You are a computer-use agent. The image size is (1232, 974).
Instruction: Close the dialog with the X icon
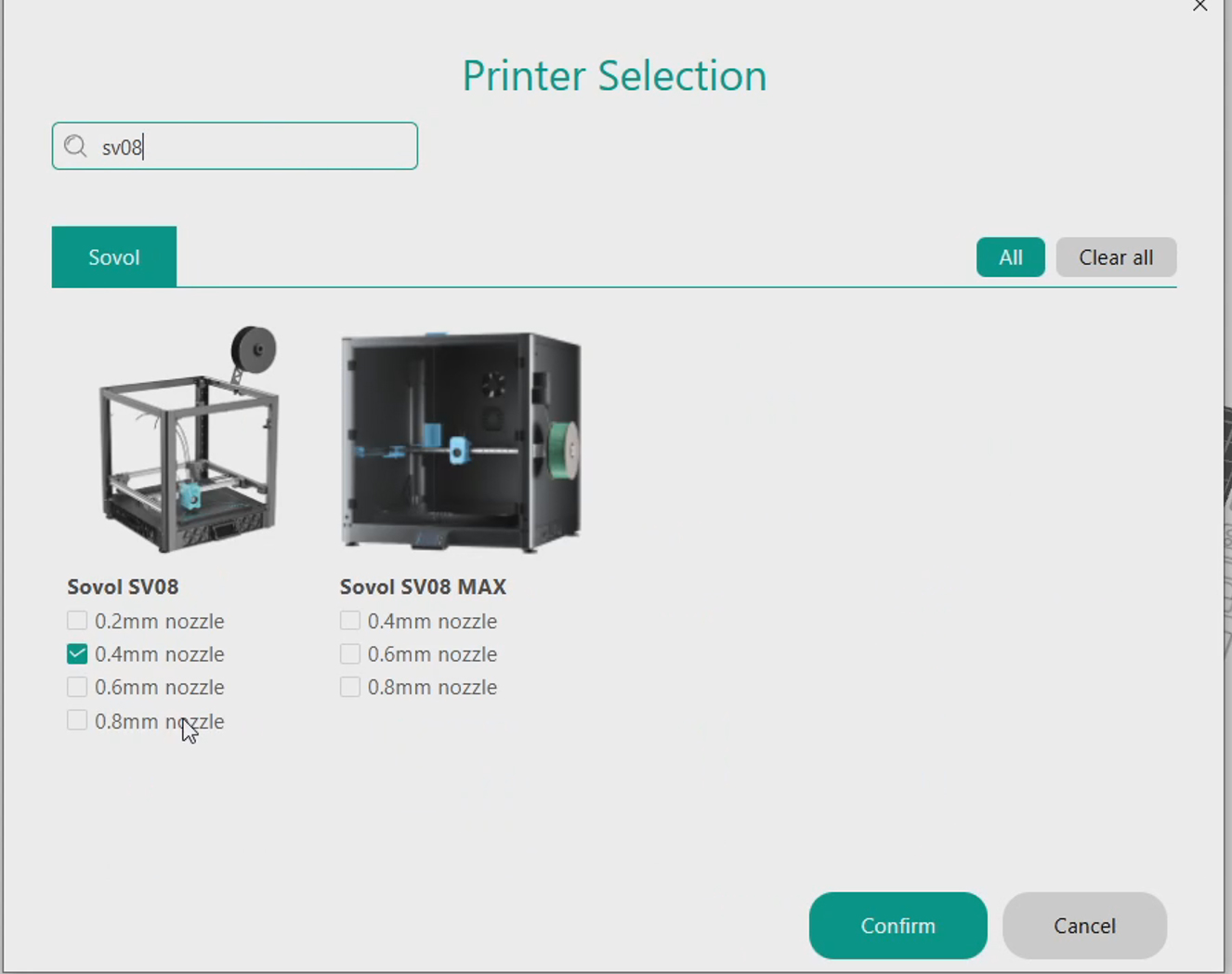click(x=1200, y=7)
